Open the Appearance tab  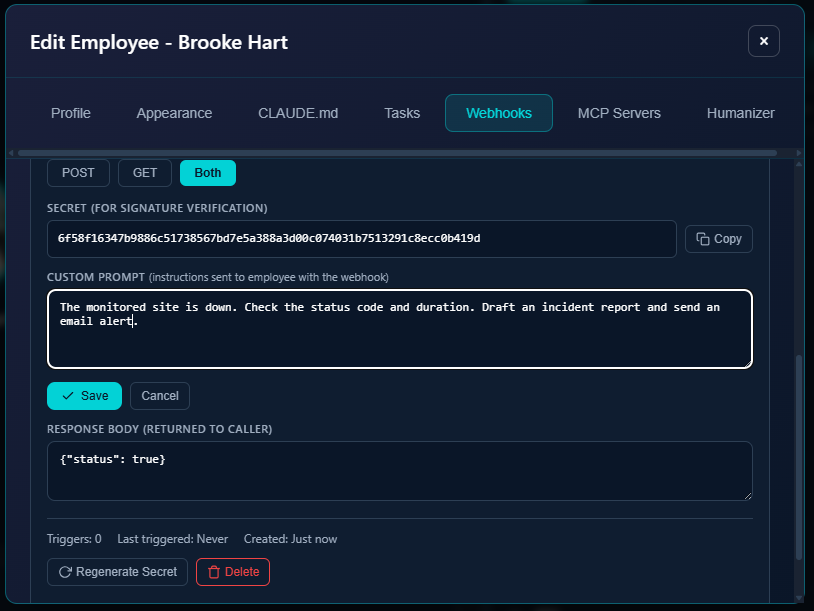click(x=173, y=113)
